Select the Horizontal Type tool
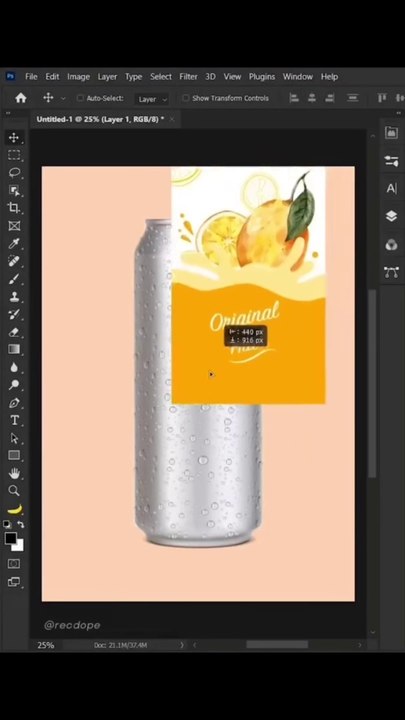405x720 pixels. pos(14,420)
